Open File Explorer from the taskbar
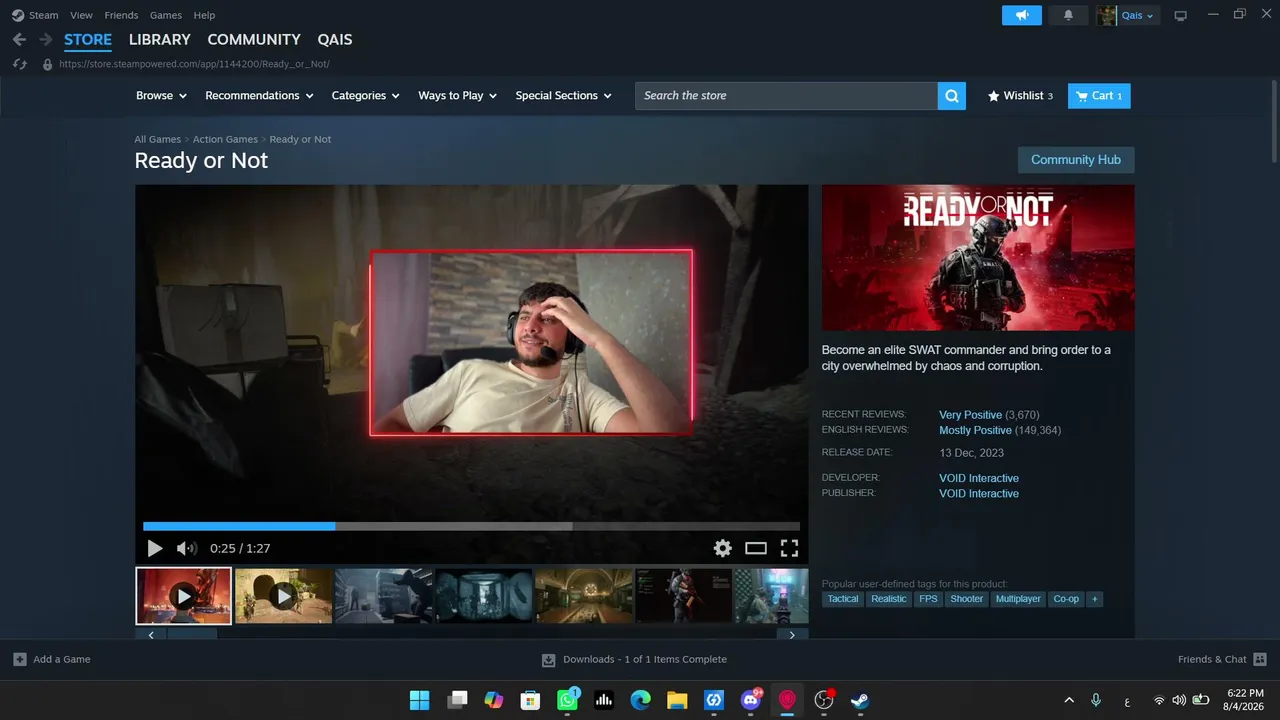Image resolution: width=1280 pixels, height=720 pixels. 677,700
